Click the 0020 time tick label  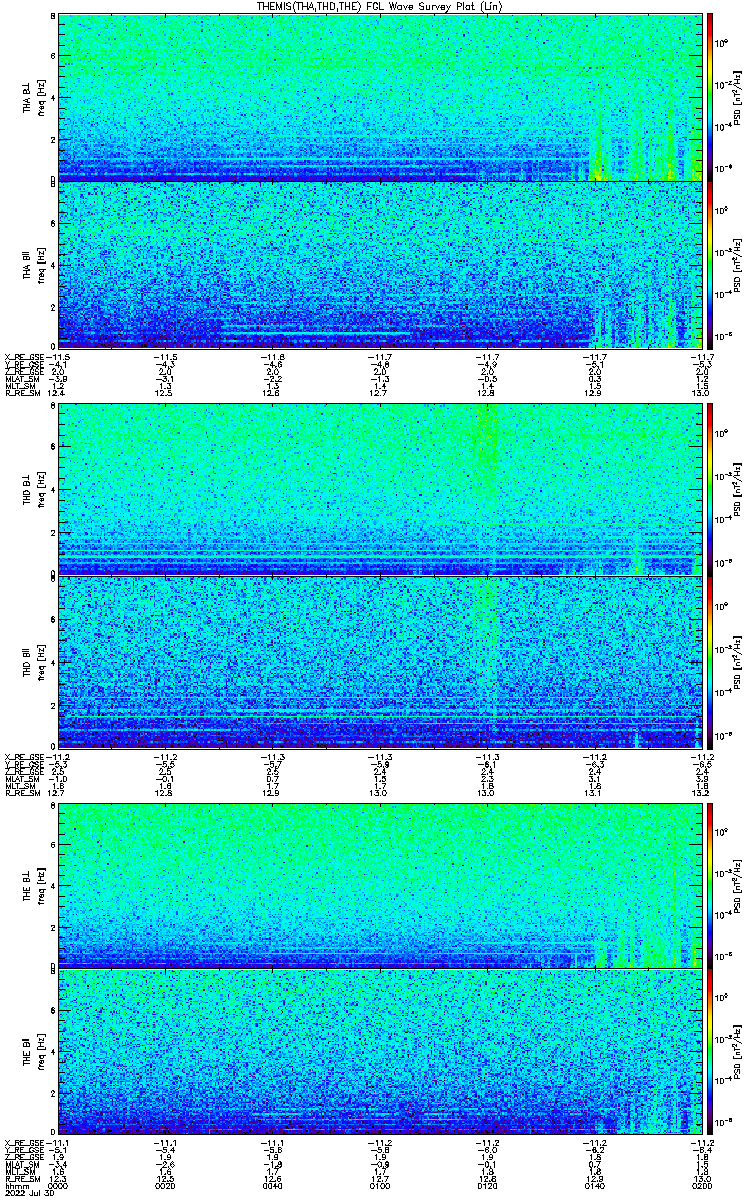coord(165,1184)
